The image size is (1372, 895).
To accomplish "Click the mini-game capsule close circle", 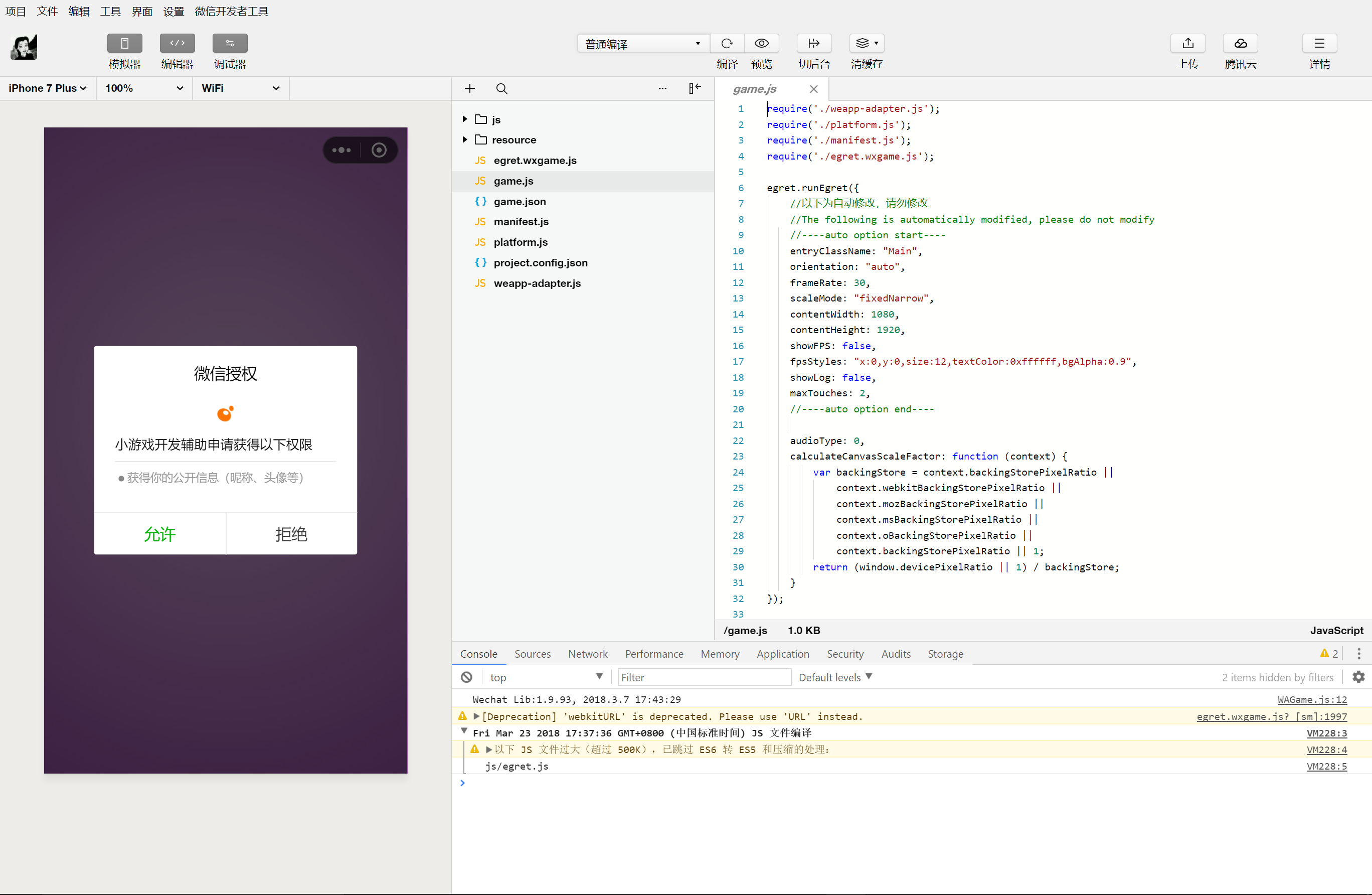I will (x=379, y=150).
